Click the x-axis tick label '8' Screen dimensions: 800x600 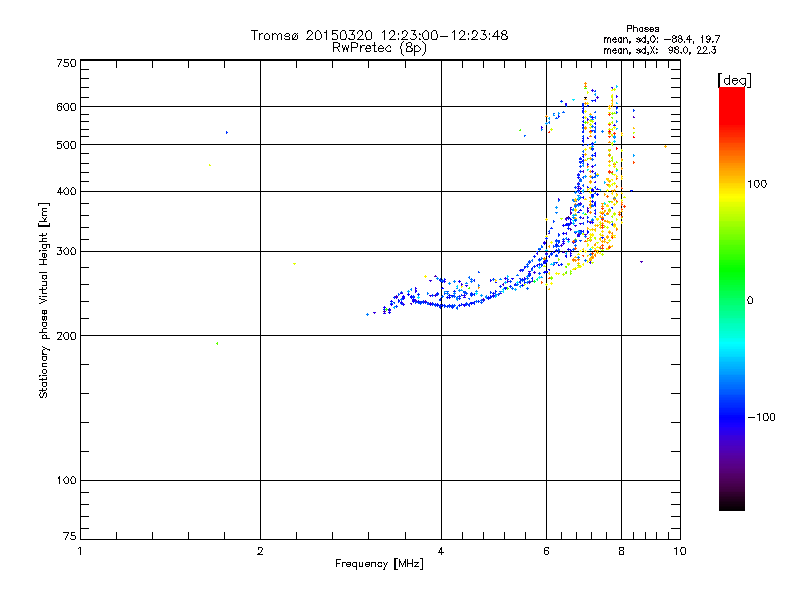[621, 551]
